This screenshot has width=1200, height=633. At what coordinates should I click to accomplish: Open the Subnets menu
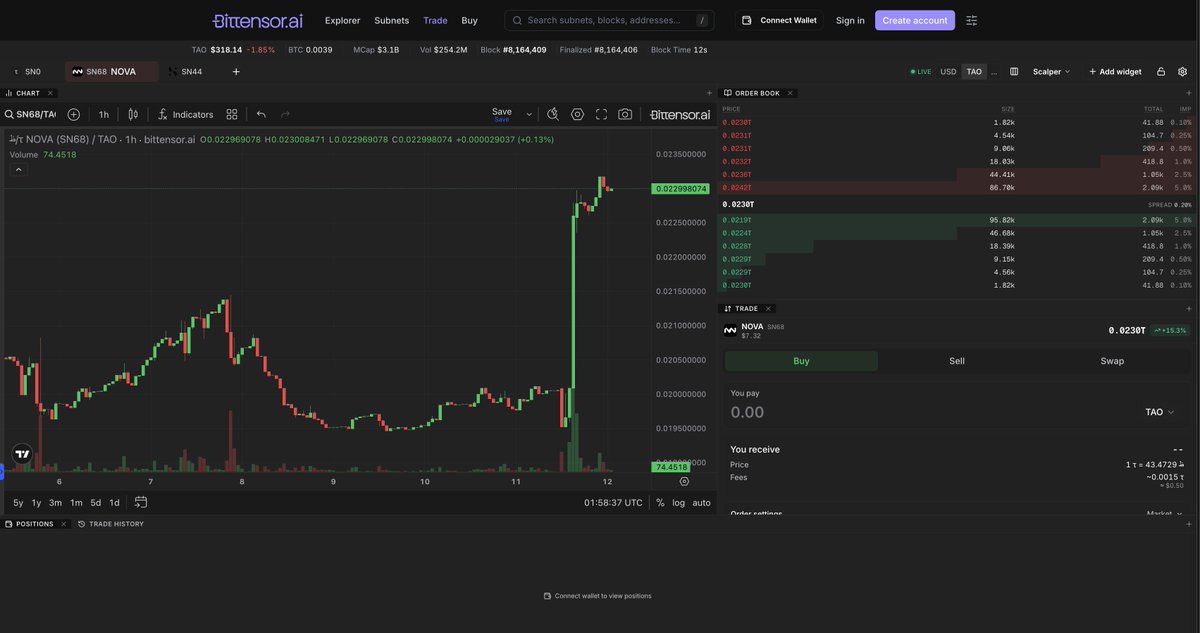[391, 20]
